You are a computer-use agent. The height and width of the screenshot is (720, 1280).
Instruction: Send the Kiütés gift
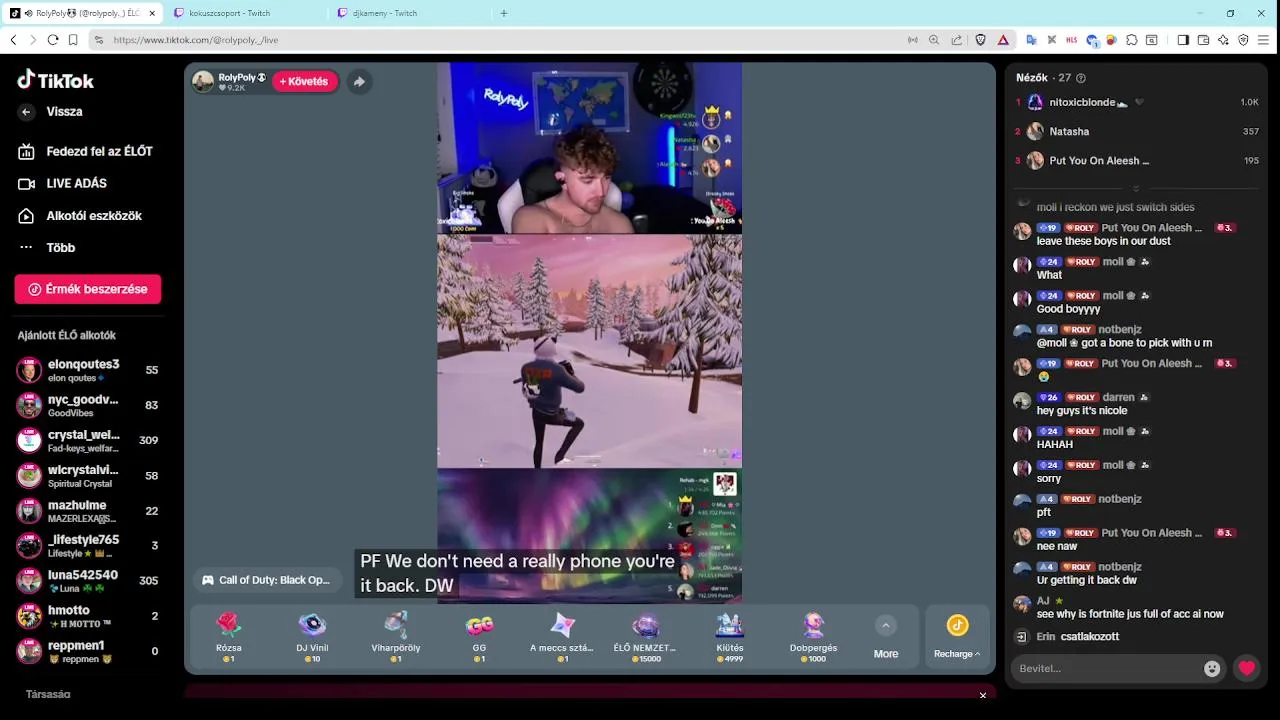729,637
